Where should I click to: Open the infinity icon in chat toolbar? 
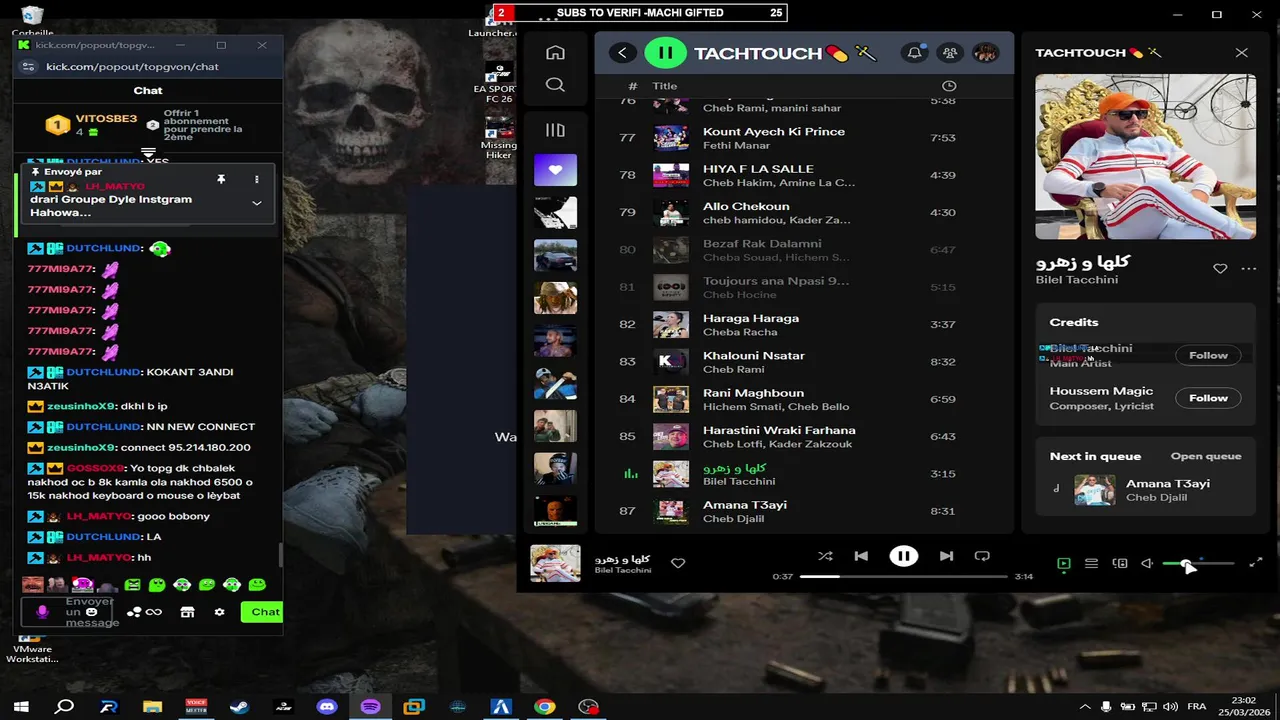(x=154, y=612)
